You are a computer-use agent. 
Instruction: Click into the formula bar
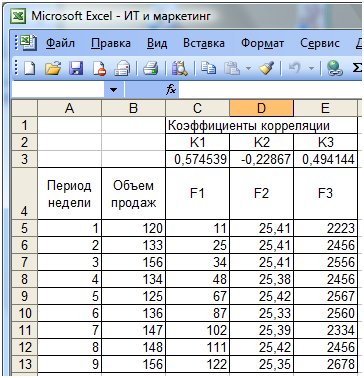pyautogui.click(x=271, y=90)
